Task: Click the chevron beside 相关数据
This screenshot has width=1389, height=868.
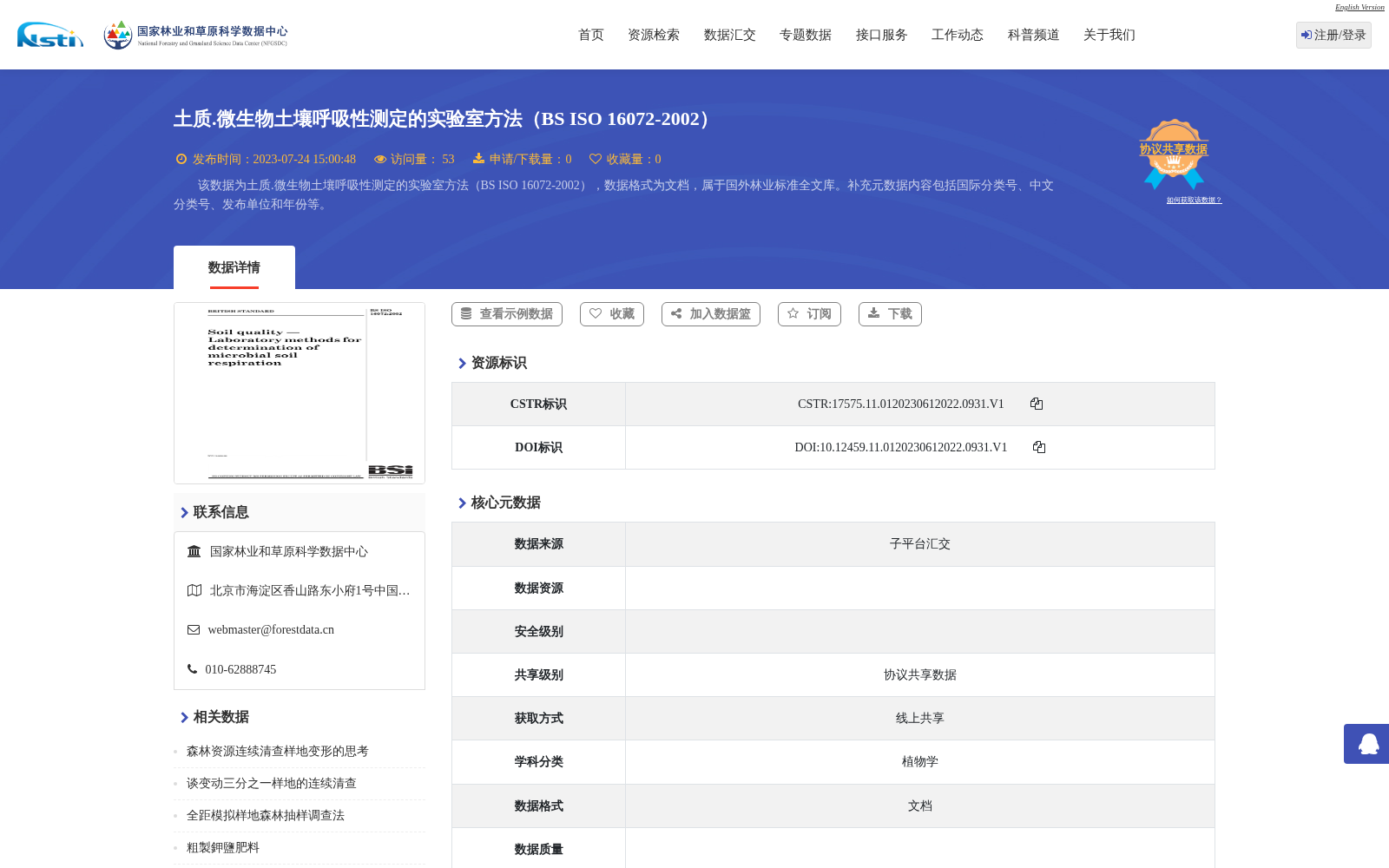Action: [x=184, y=718]
